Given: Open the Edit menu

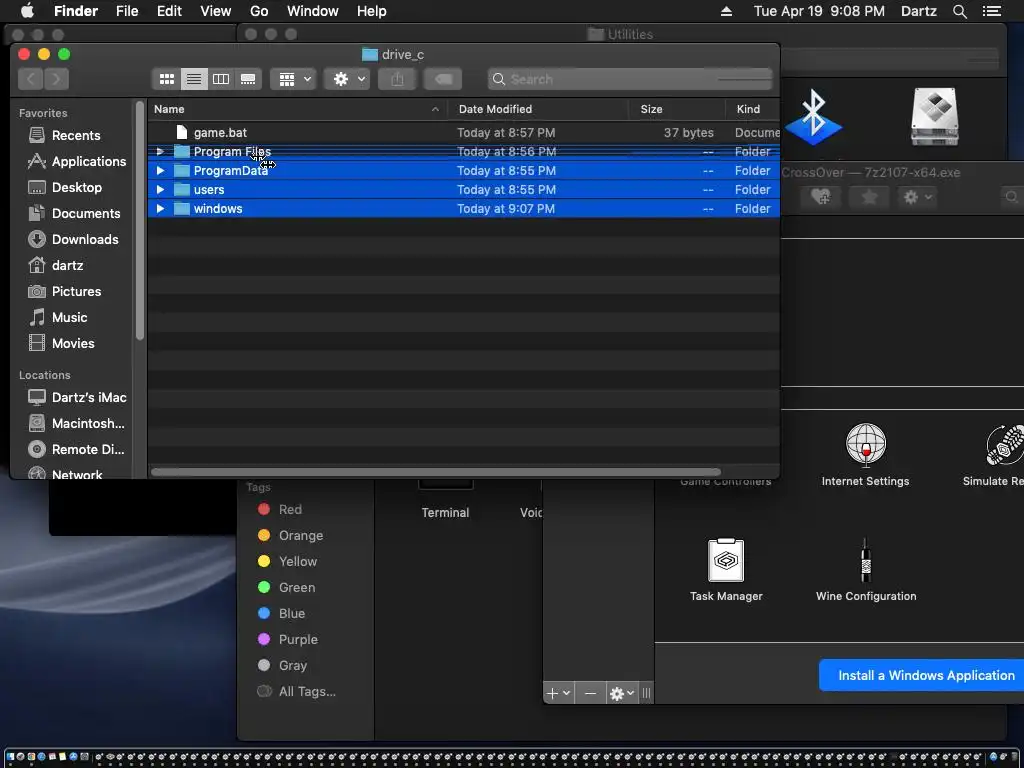Looking at the screenshot, I should [169, 11].
